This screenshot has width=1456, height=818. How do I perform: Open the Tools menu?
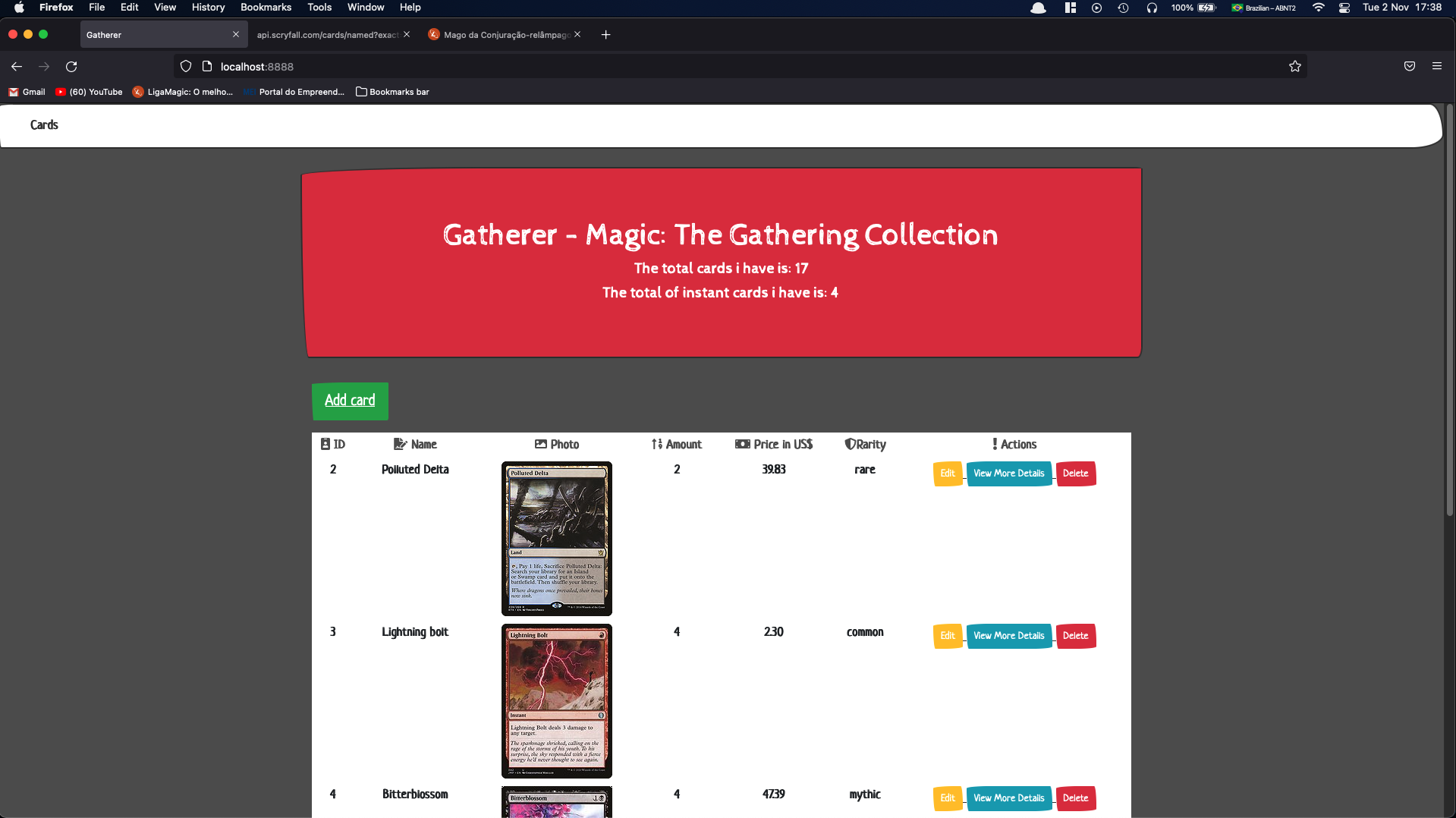click(x=319, y=8)
